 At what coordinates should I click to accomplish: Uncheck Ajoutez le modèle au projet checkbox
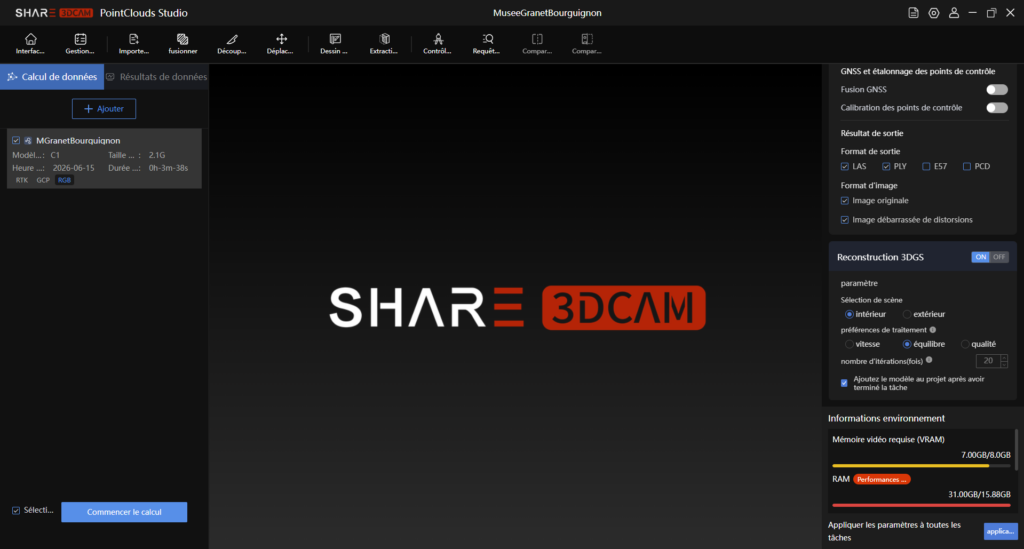[844, 383]
